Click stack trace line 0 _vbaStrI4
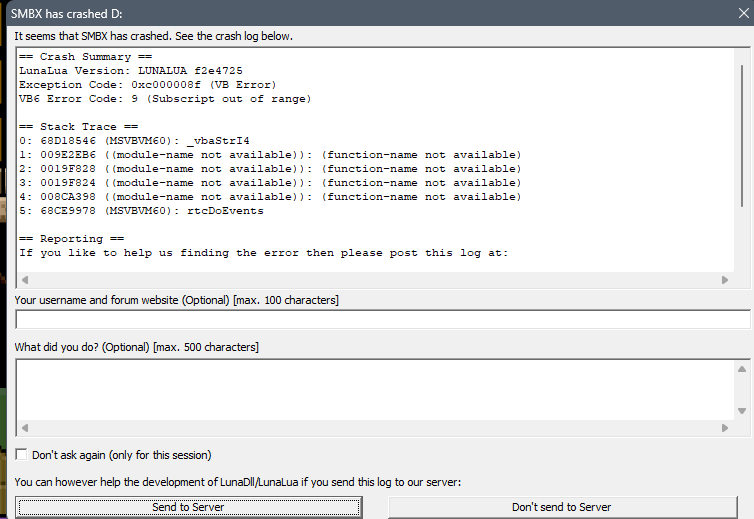The image size is (754, 519). pos(134,140)
